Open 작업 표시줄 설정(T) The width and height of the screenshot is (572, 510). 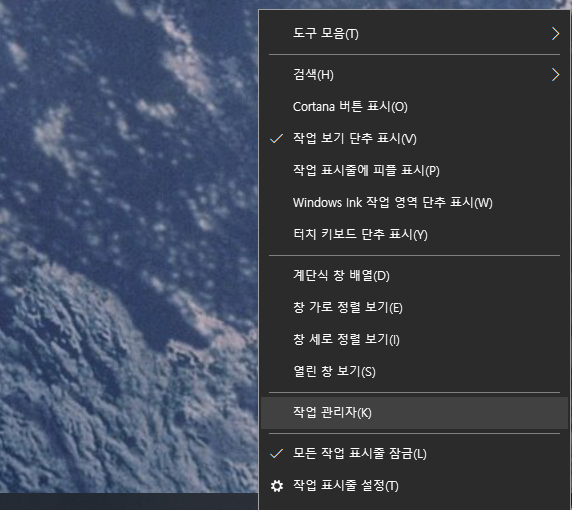414,486
